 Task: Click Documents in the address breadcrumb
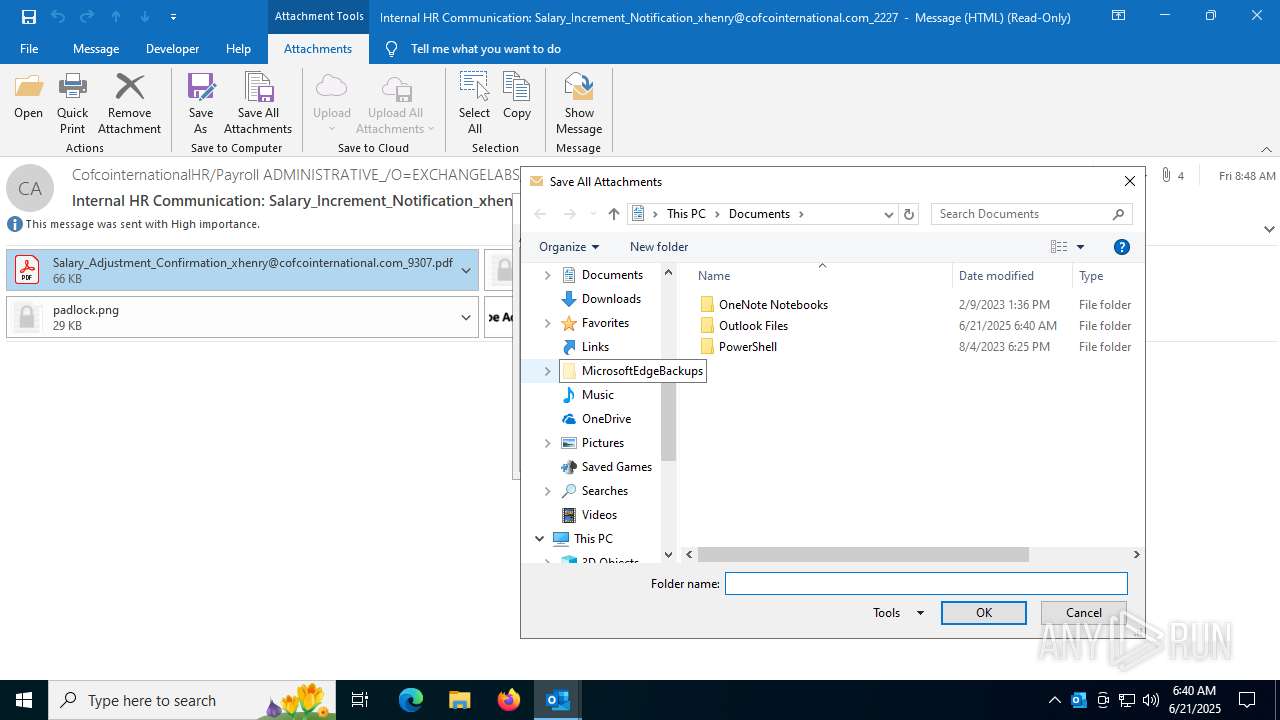[759, 214]
